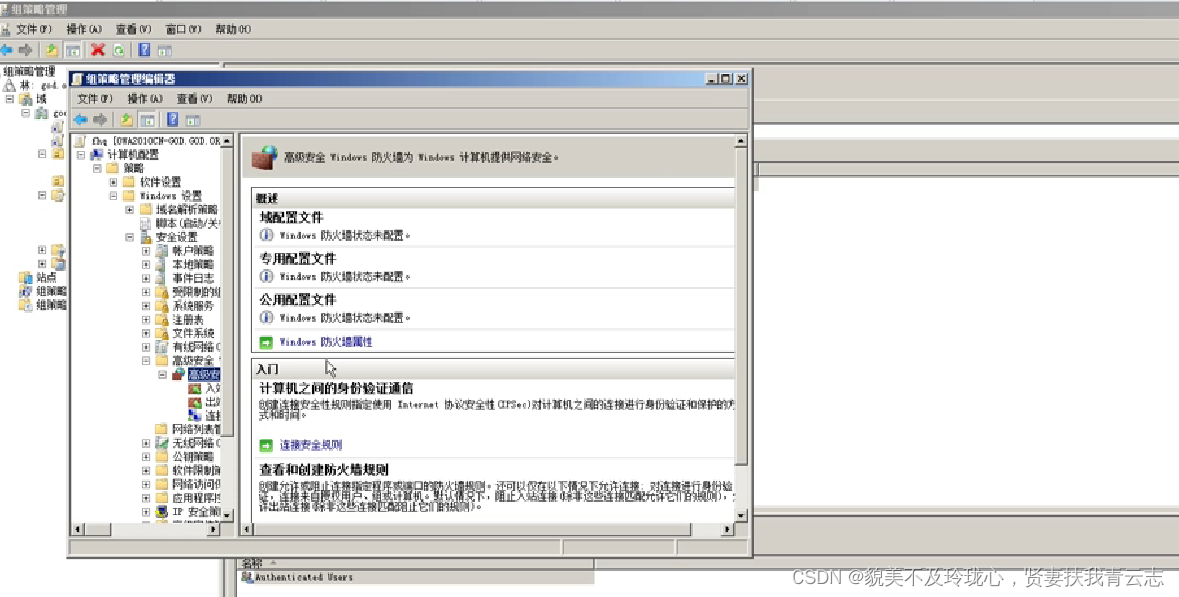Screen dimensions: 1179x597
Task: Click the tree pane's horizontal scrollbar right arrow
Action: coord(214,529)
